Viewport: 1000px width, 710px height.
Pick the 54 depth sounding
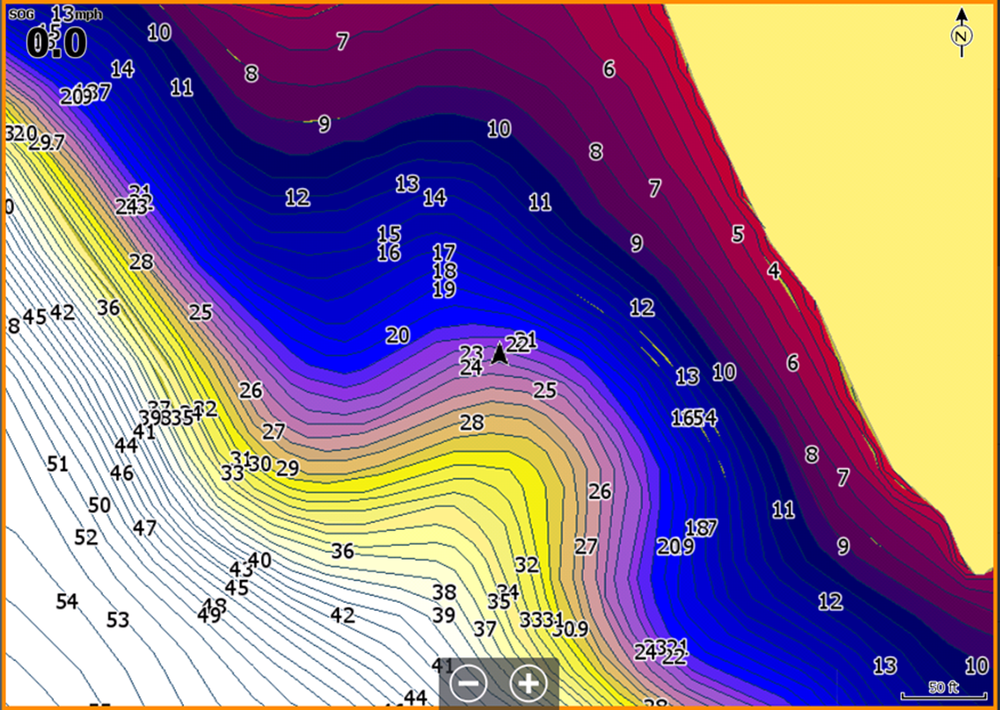(x=67, y=601)
